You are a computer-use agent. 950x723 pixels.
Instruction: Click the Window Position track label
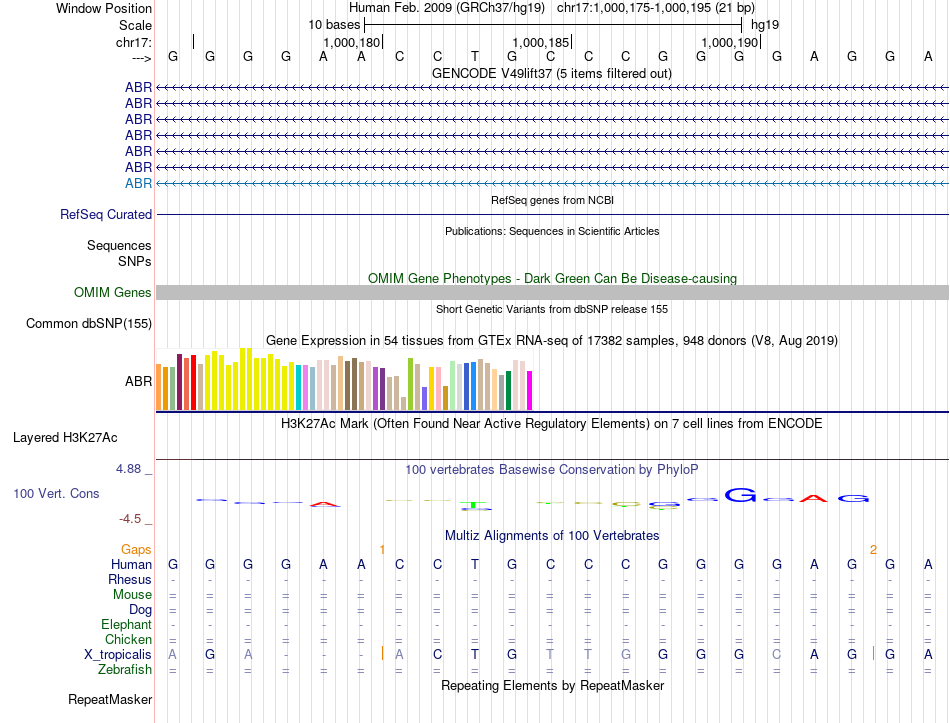click(x=104, y=8)
